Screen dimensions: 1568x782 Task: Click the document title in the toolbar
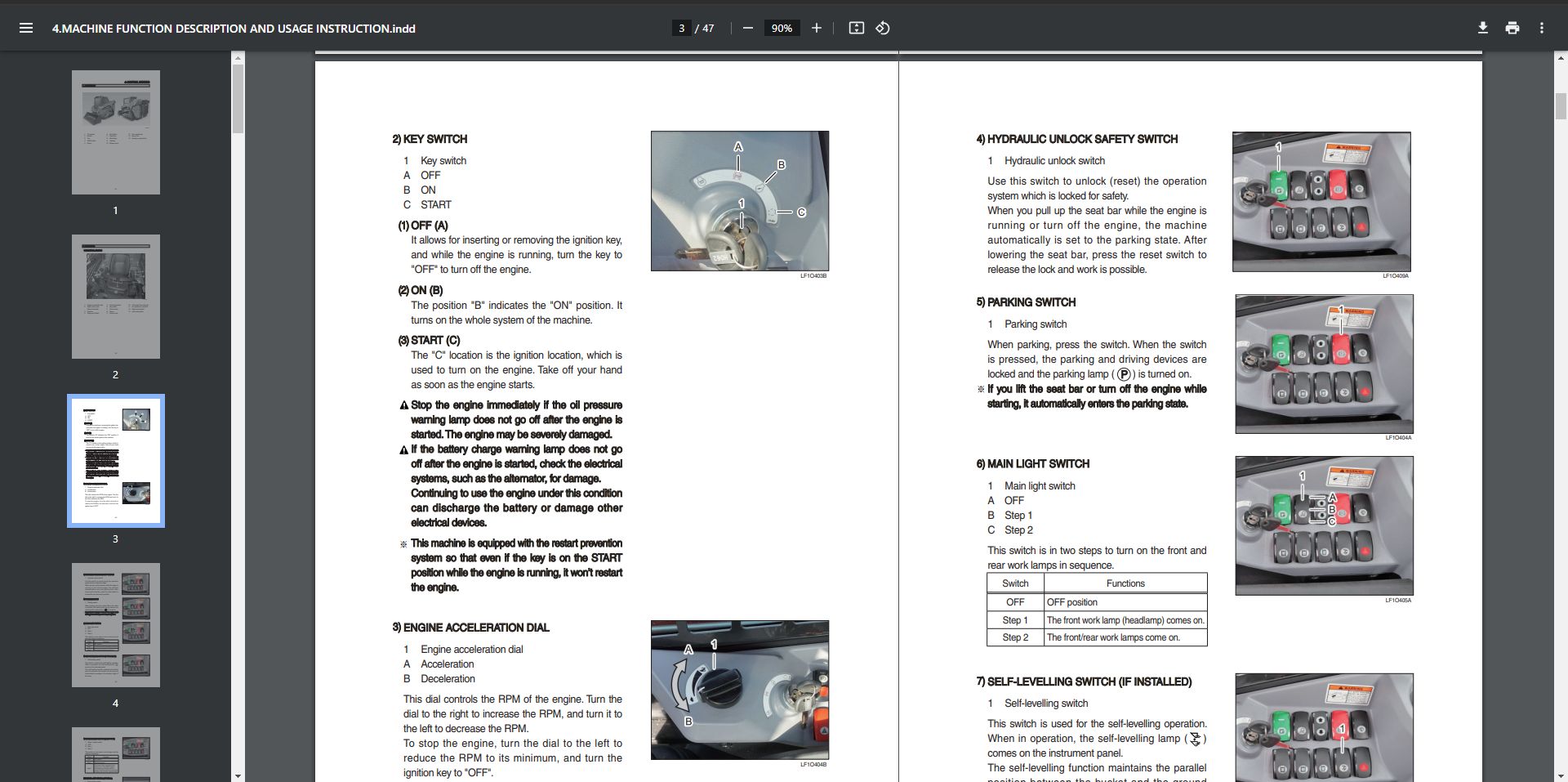(234, 28)
